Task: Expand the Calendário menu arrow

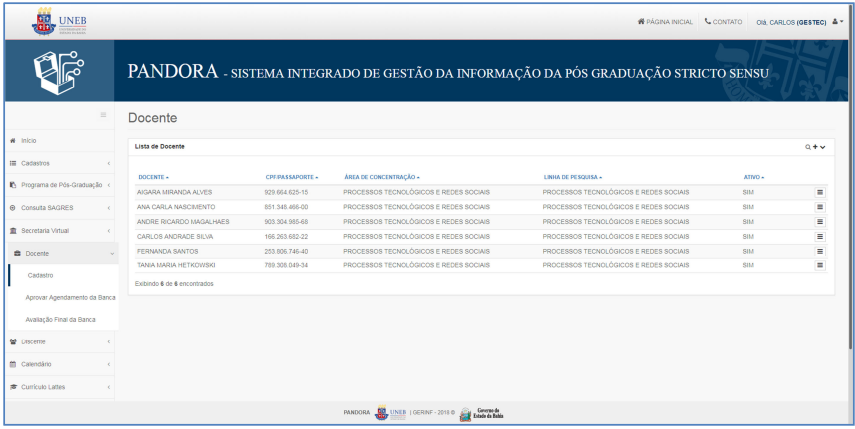Action: pos(109,364)
